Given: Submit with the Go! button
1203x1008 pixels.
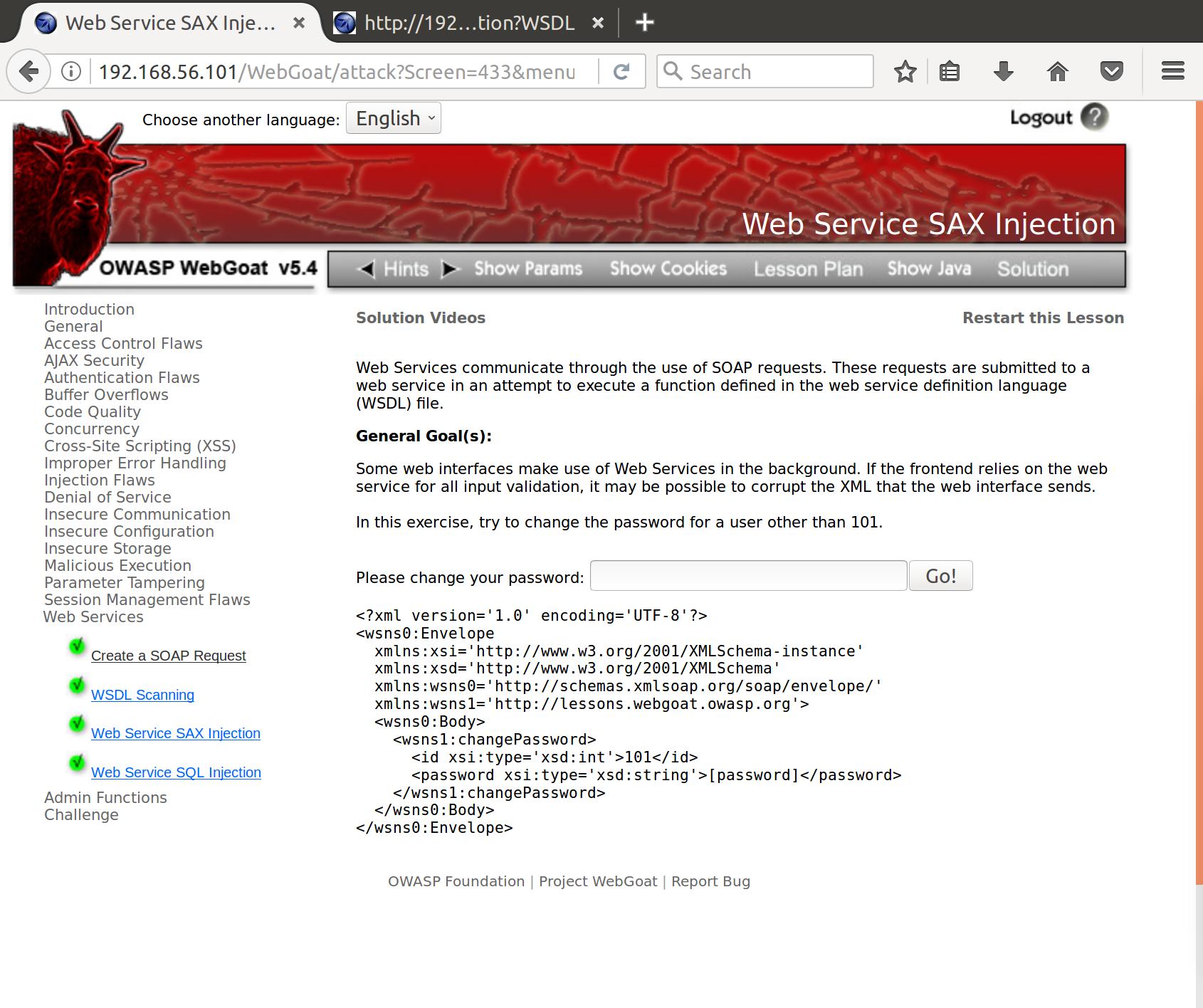Looking at the screenshot, I should coord(940,576).
